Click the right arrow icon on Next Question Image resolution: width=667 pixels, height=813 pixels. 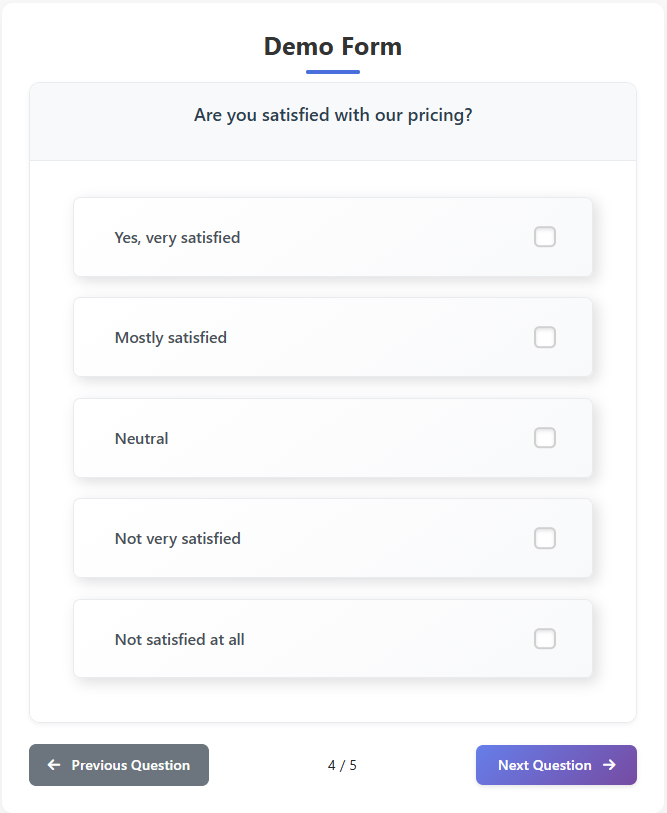point(609,765)
